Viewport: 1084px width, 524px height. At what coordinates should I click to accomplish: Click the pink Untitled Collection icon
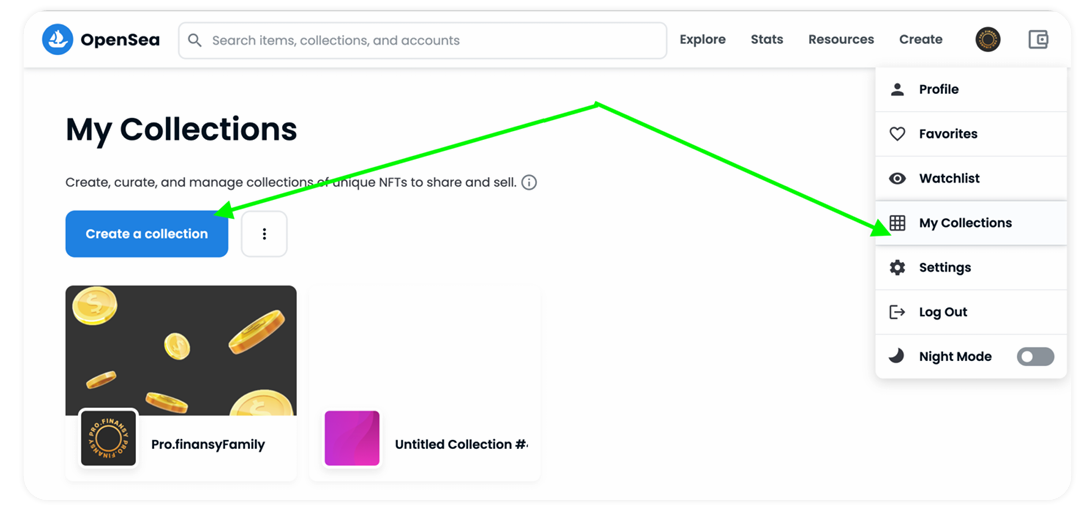352,438
